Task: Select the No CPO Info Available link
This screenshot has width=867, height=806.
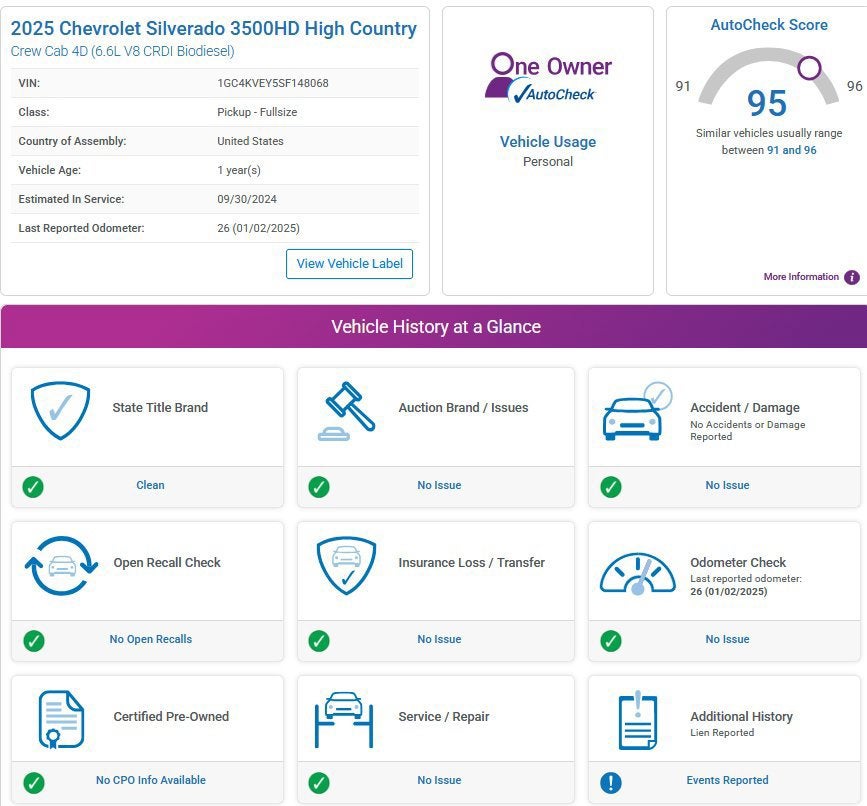Action: click(150, 780)
